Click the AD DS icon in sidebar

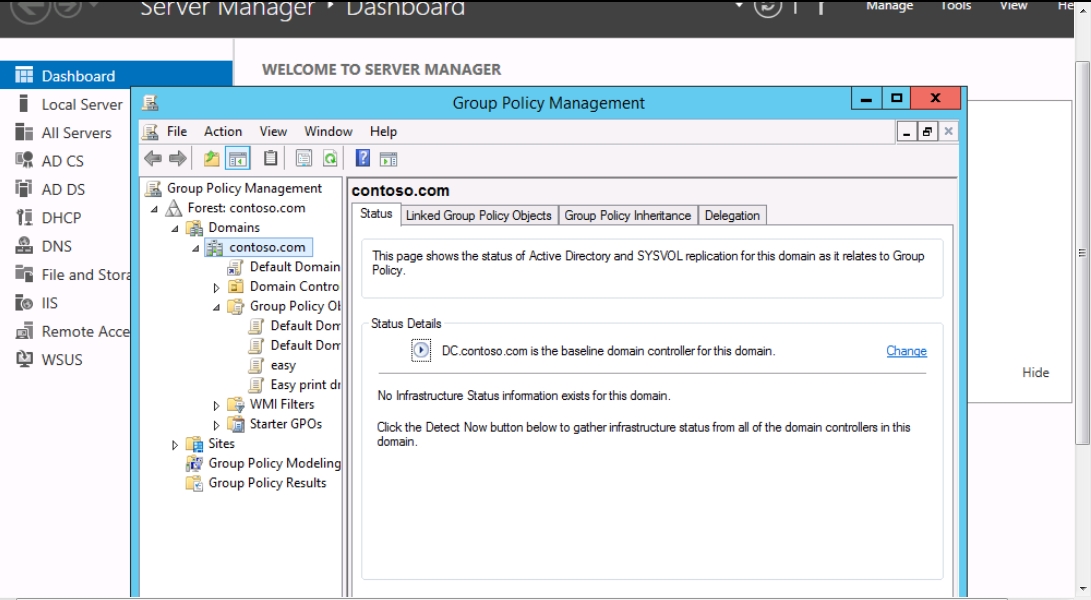point(24,189)
